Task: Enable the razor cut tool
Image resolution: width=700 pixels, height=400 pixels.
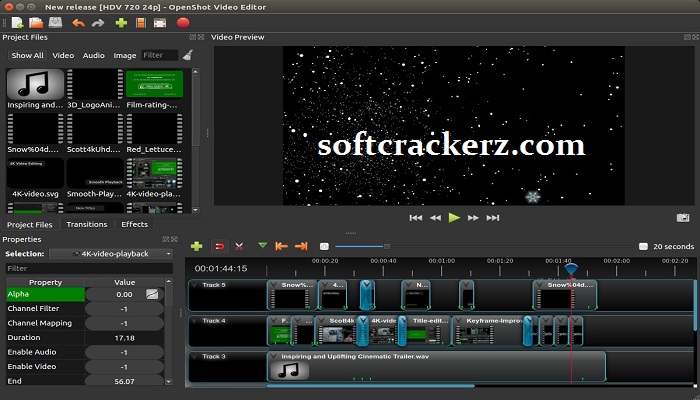Action: (239, 246)
